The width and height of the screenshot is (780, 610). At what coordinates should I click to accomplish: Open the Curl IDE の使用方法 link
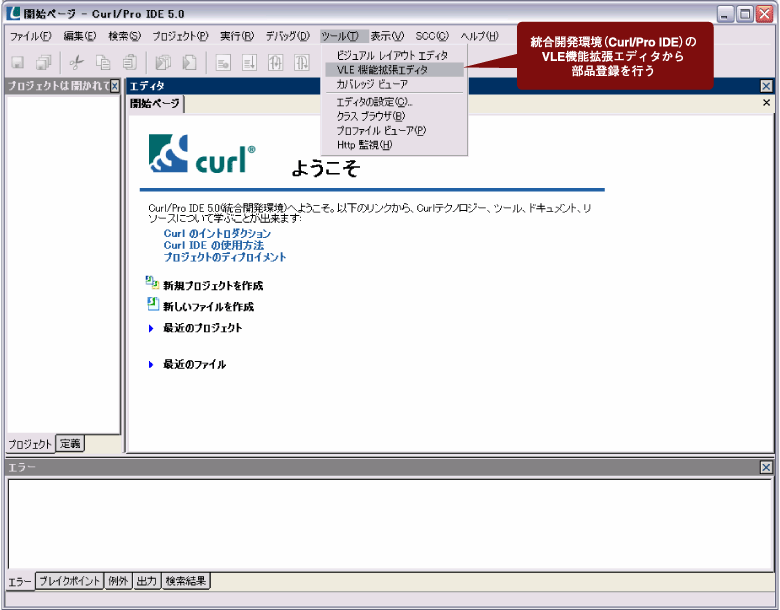pyautogui.click(x=214, y=245)
